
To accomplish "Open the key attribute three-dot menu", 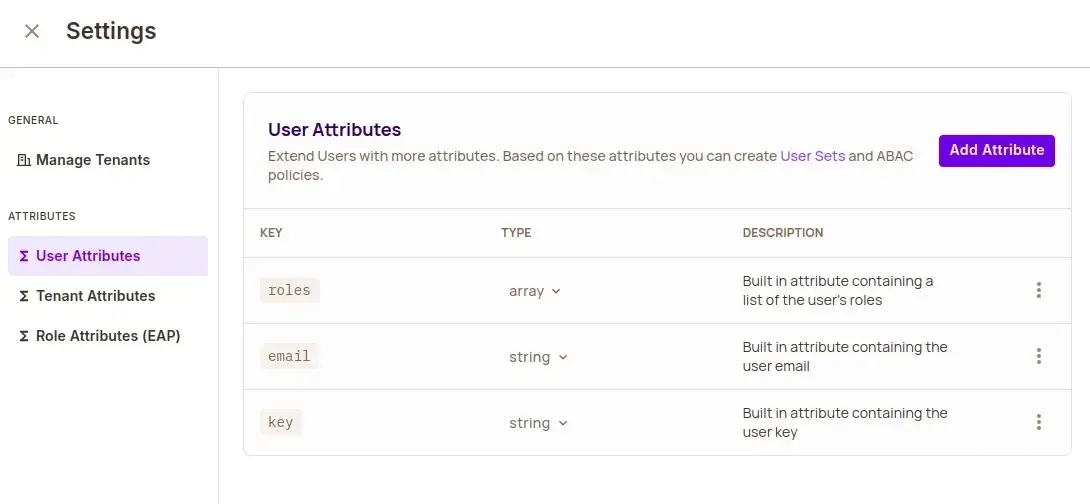I will 1038,422.
